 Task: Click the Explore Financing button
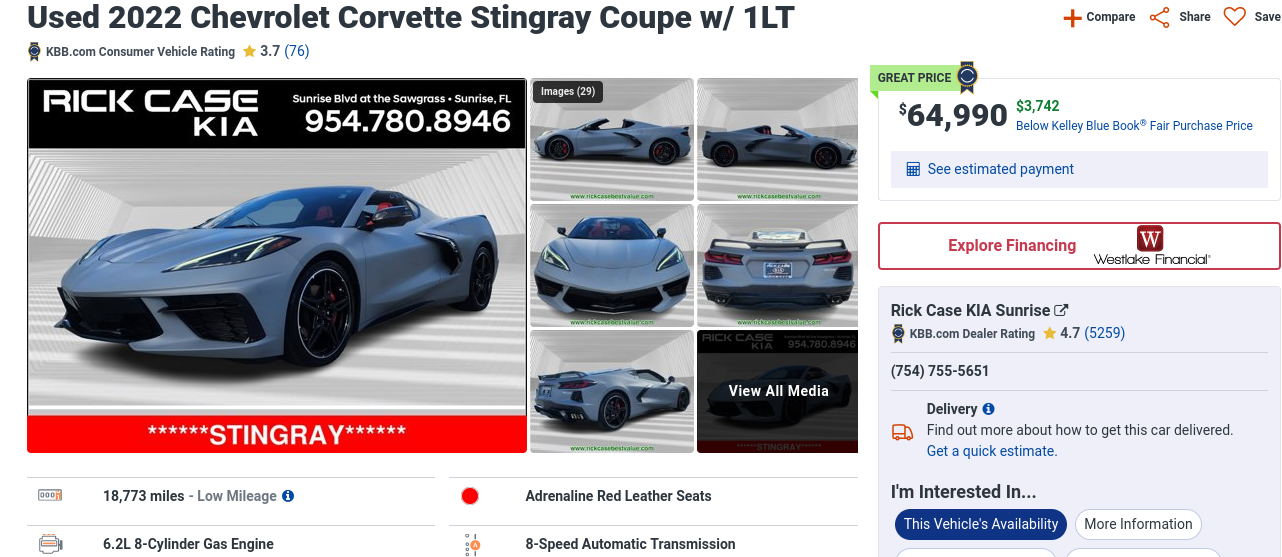1079,246
